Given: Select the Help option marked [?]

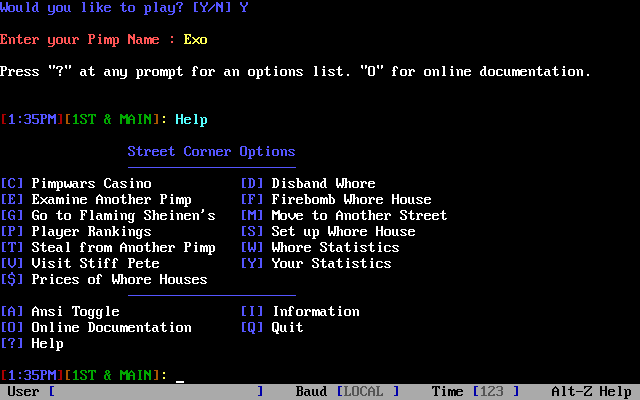Looking at the screenshot, I should (x=32, y=343).
